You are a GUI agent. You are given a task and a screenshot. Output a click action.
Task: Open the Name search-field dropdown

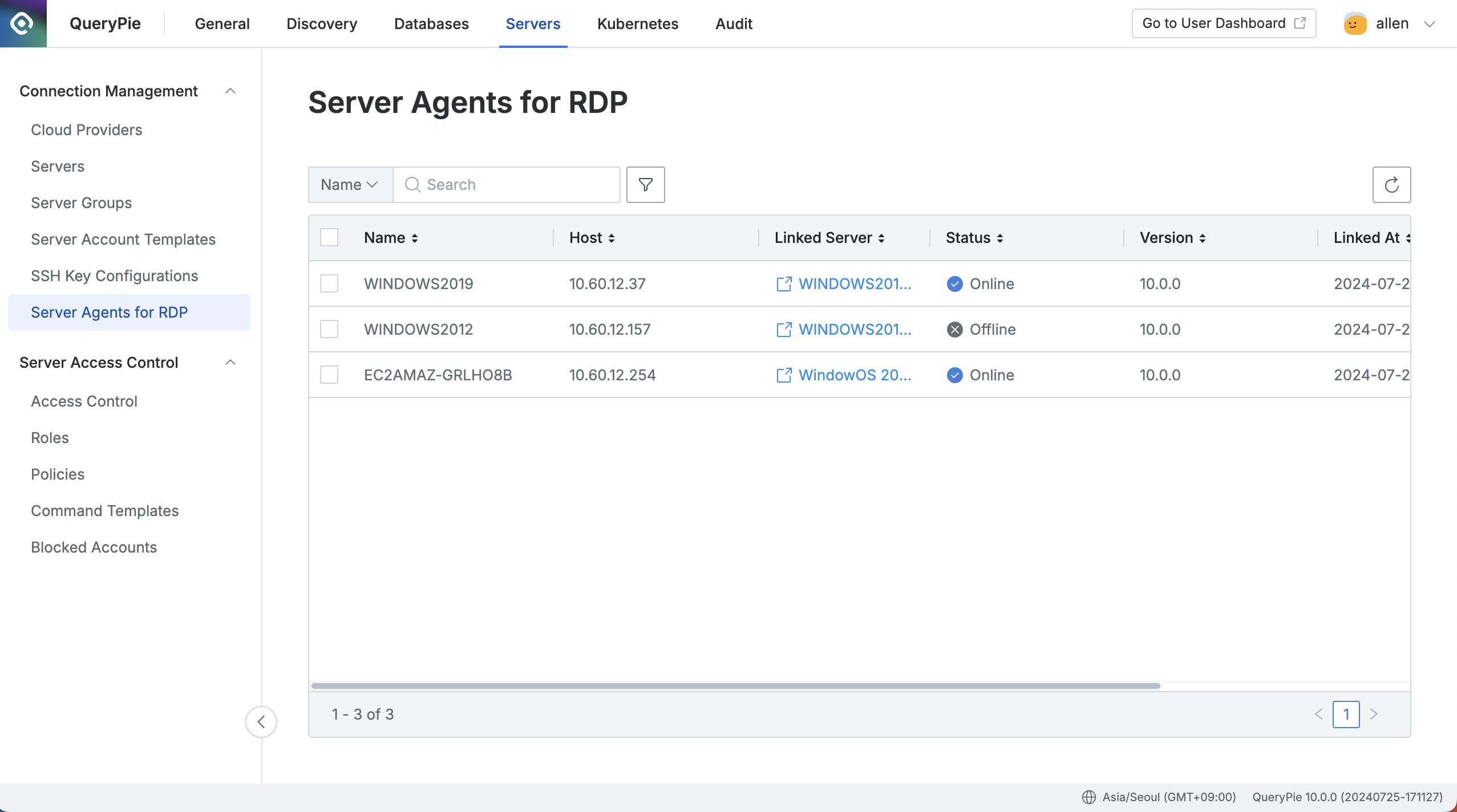click(x=350, y=185)
